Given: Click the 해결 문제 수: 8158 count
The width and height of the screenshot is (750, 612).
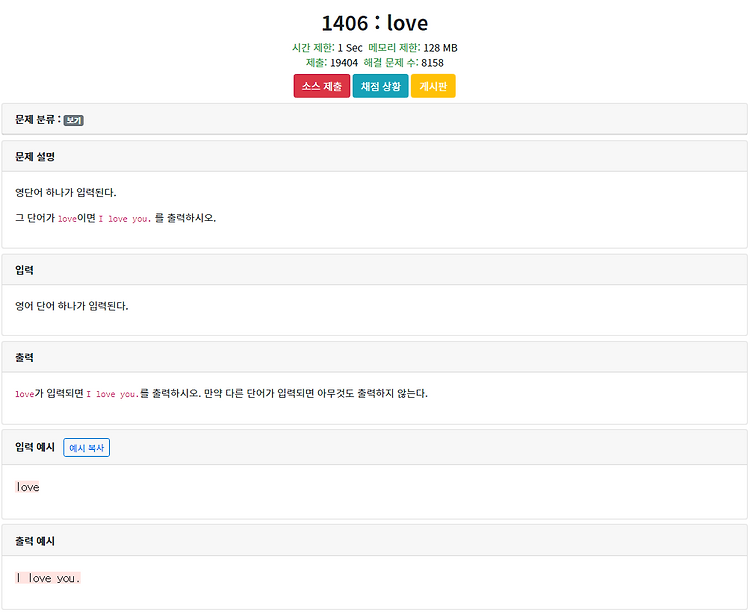Looking at the screenshot, I should pyautogui.click(x=403, y=63).
